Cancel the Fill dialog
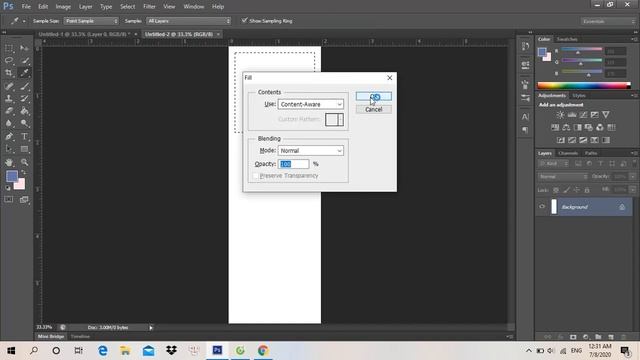The image size is (640, 360). click(373, 109)
